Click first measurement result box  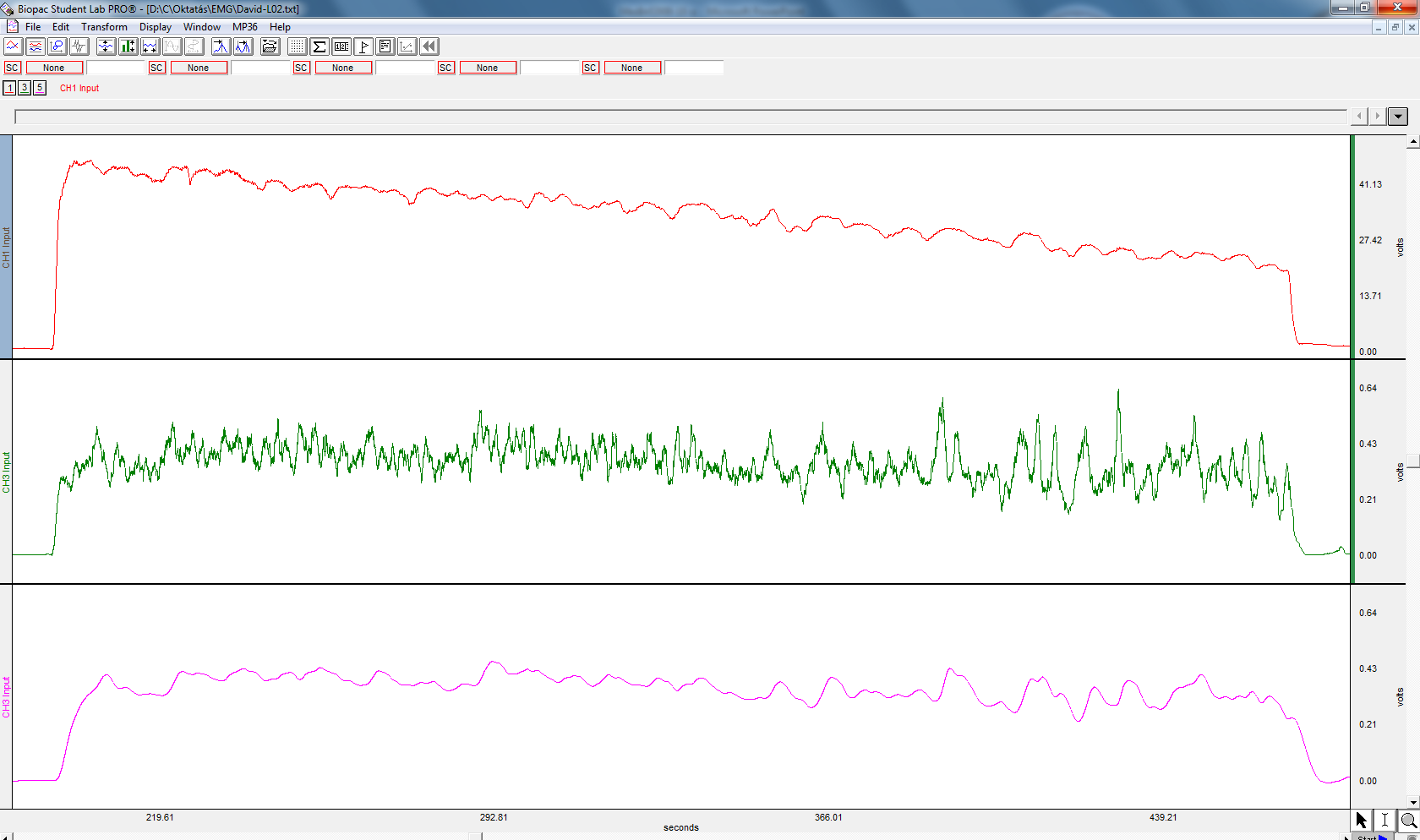coord(116,68)
